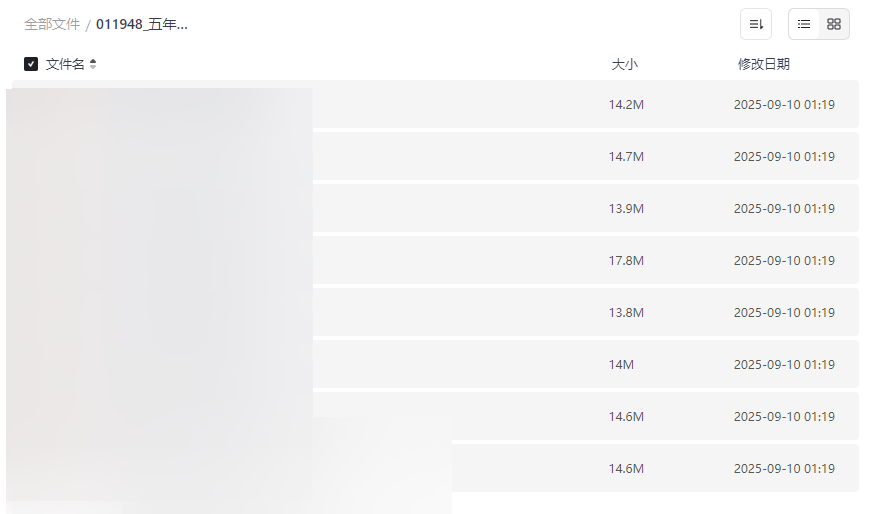This screenshot has width=874, height=514.
Task: Click the 011948_五年... folder breadcrumb
Action: pyautogui.click(x=142, y=24)
